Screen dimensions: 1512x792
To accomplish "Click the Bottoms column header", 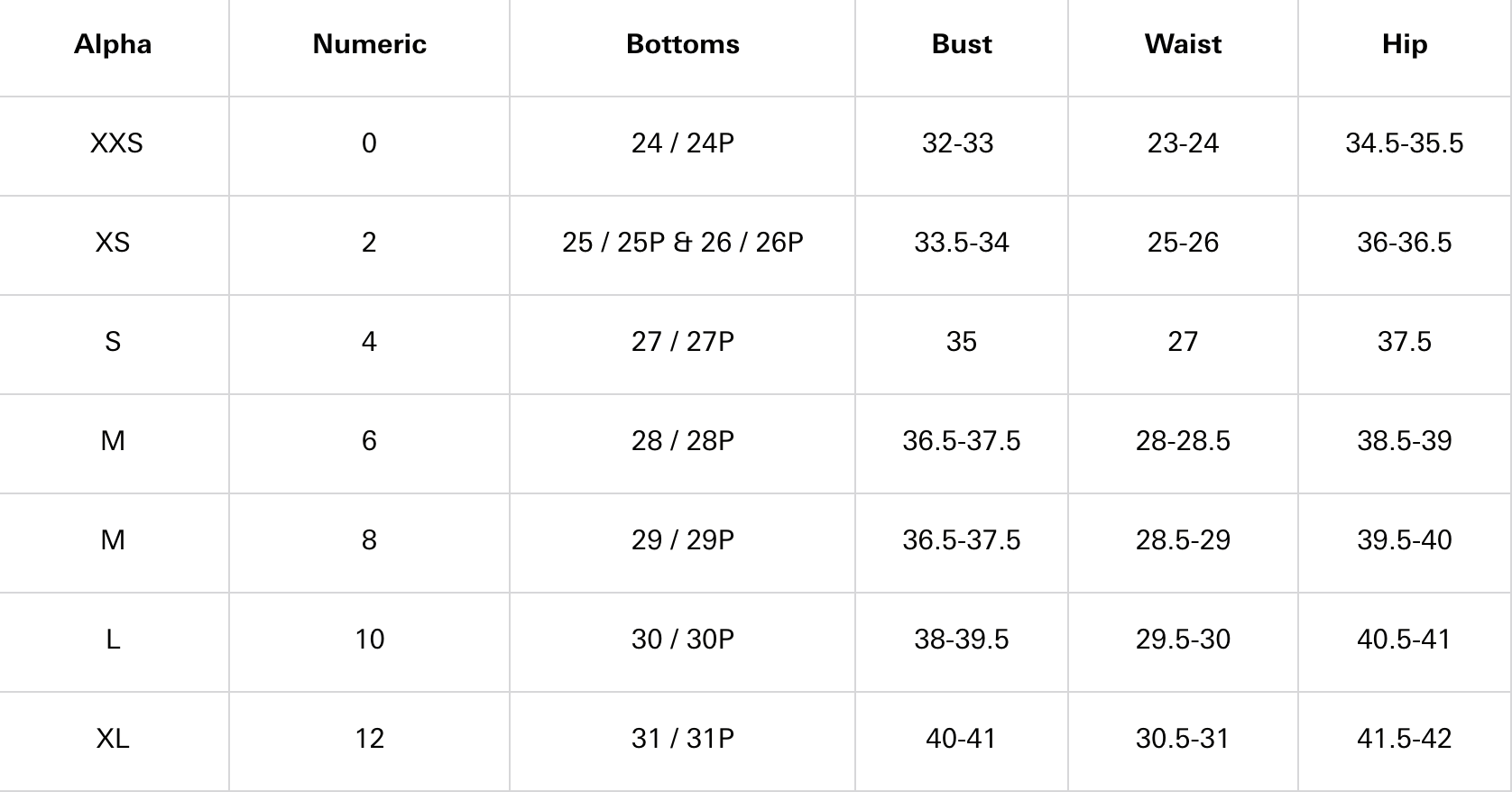I will (x=682, y=44).
